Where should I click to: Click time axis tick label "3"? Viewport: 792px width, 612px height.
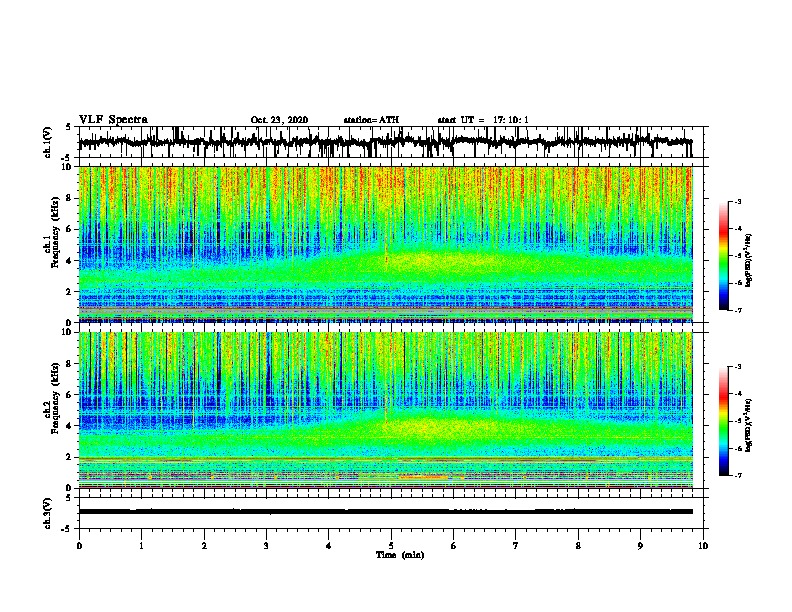pos(266,546)
